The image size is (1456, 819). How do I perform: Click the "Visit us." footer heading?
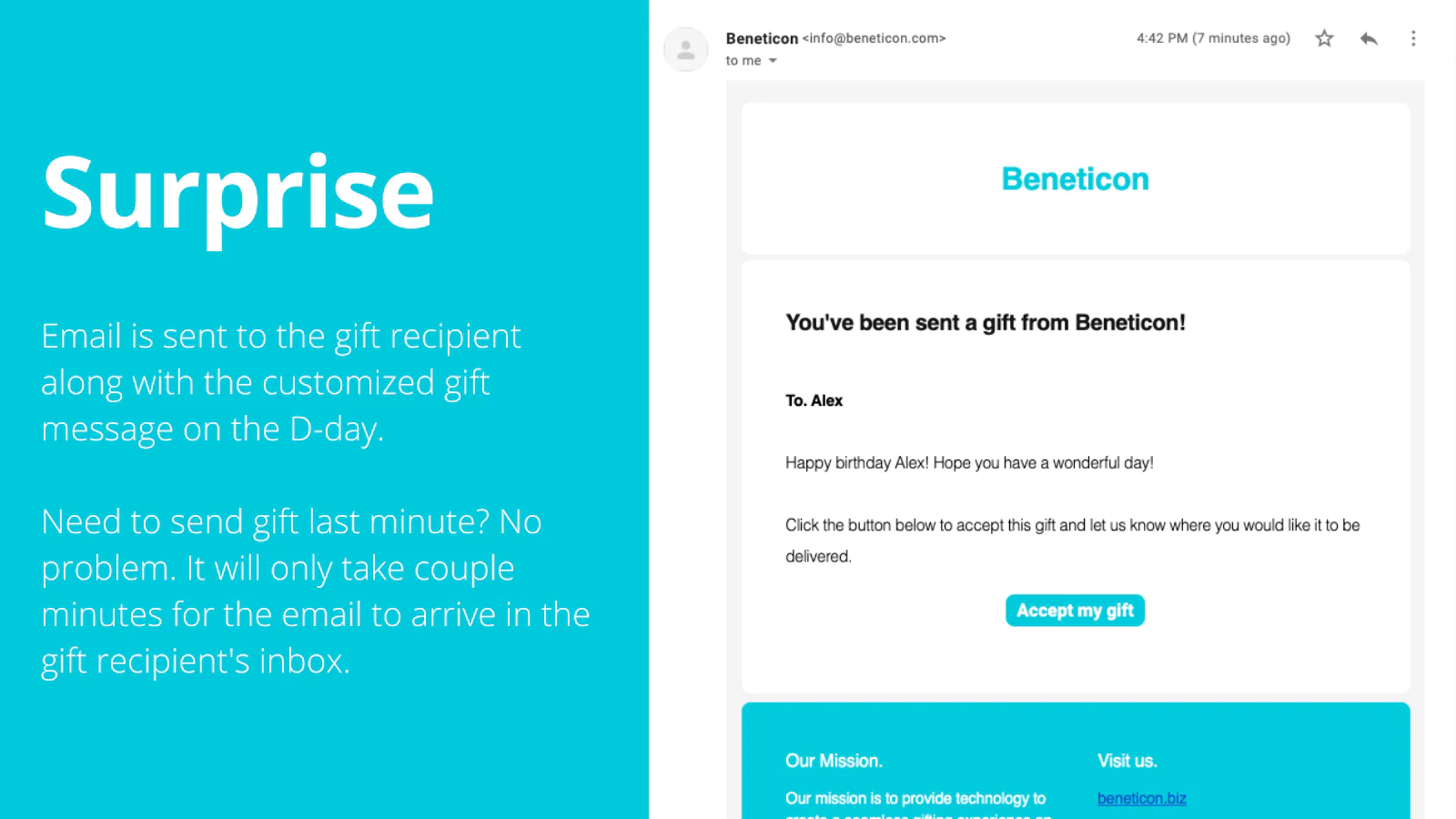pos(1127,761)
